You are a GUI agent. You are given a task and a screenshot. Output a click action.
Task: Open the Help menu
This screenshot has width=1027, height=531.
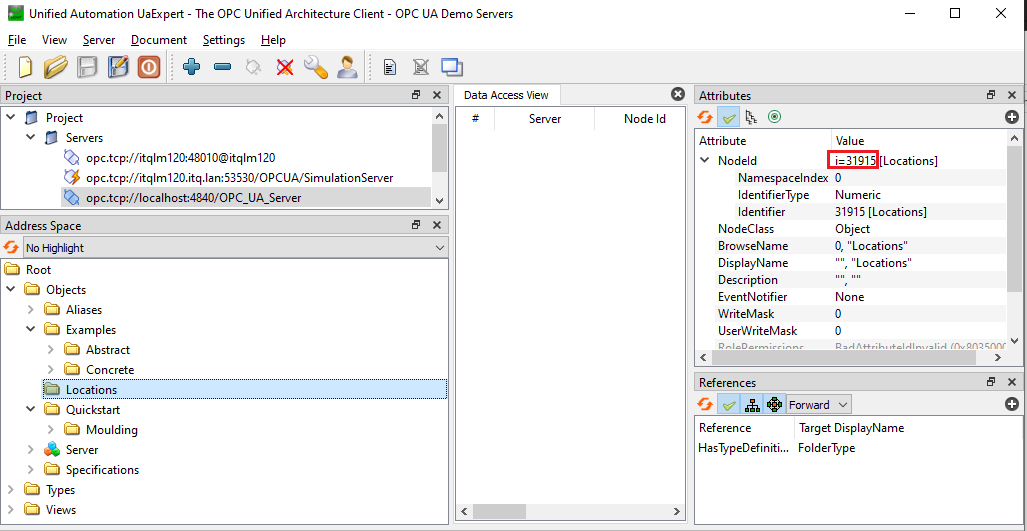(273, 40)
